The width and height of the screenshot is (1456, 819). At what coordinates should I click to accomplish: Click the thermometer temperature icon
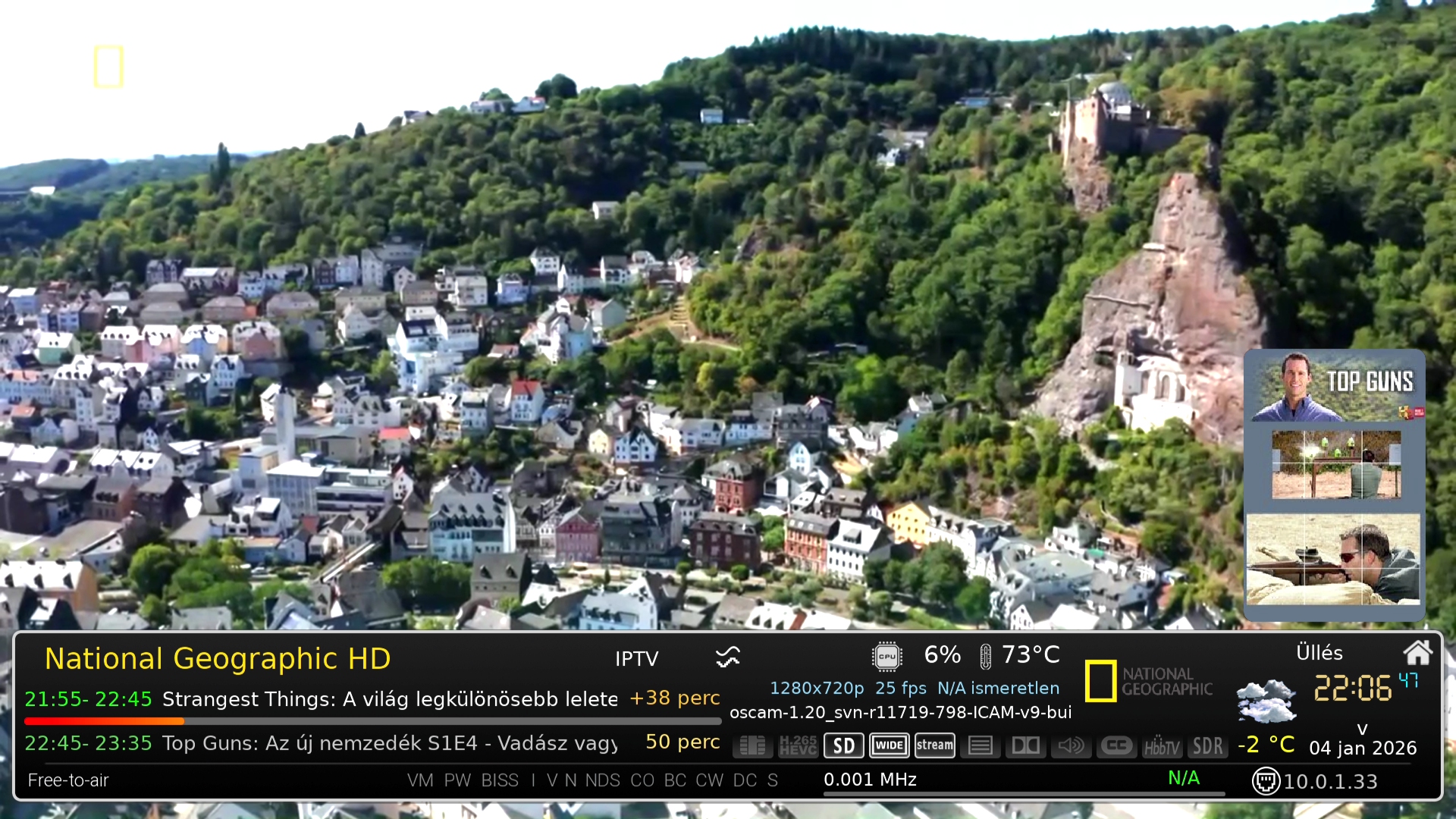[x=985, y=656]
